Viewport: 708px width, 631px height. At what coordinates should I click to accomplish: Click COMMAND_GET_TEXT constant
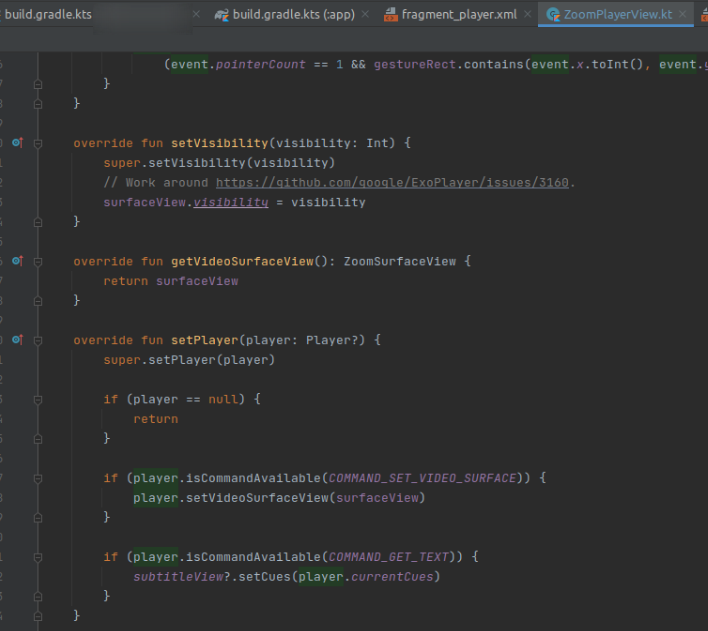coord(388,557)
